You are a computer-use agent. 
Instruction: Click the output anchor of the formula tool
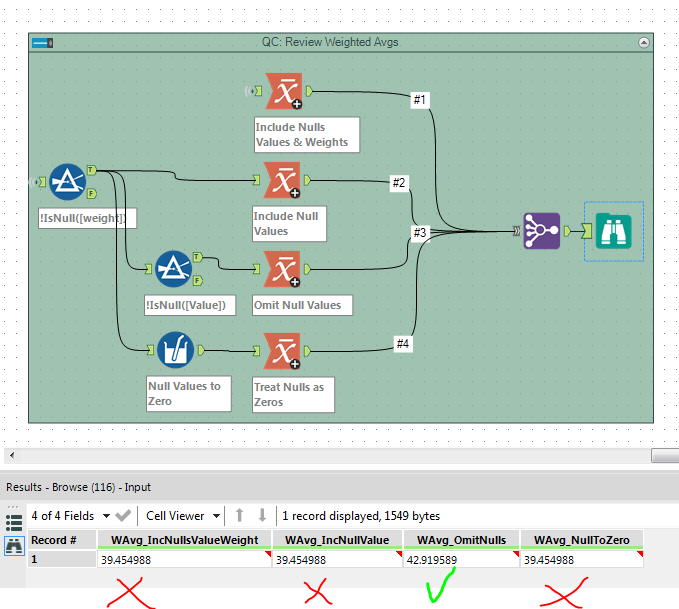click(201, 350)
